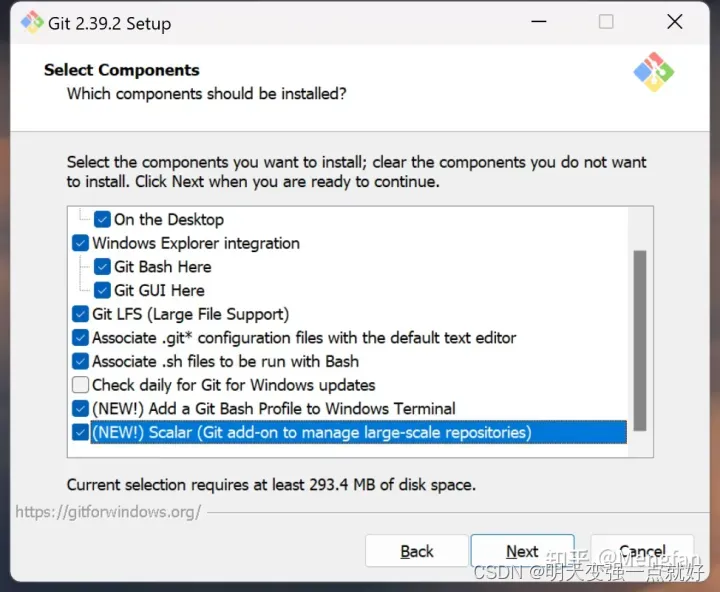Toggle Add a Git Bash Profile to Windows Terminal

pyautogui.click(x=80, y=409)
